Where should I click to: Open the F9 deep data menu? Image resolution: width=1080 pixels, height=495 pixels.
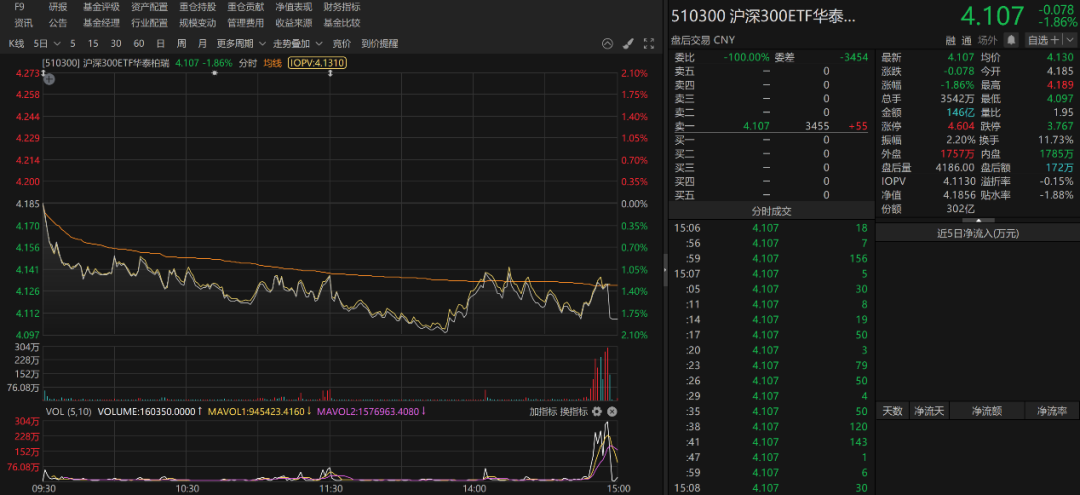pyautogui.click(x=19, y=7)
